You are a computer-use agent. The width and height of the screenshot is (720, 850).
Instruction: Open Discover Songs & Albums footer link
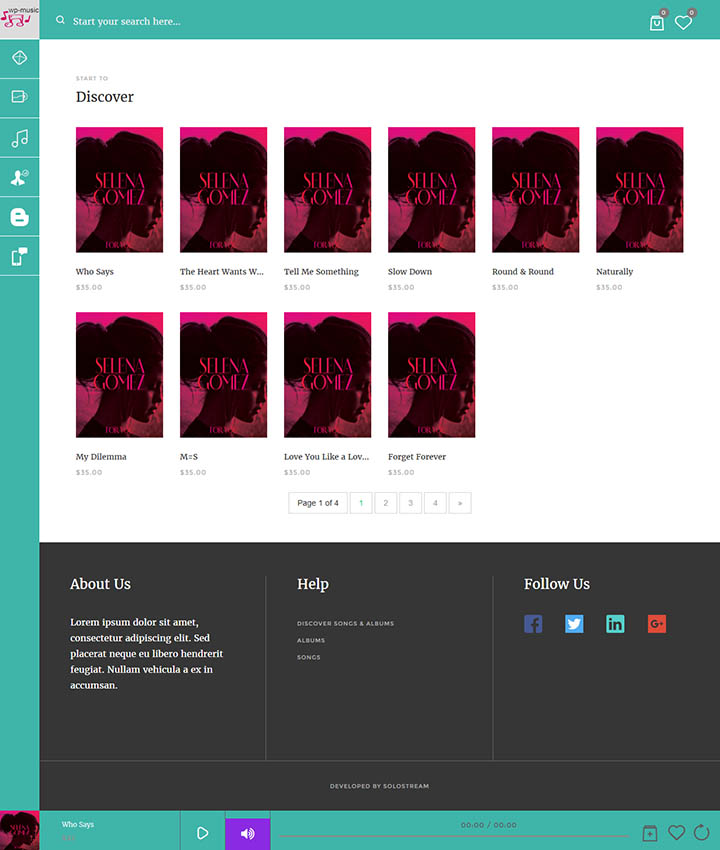345,623
